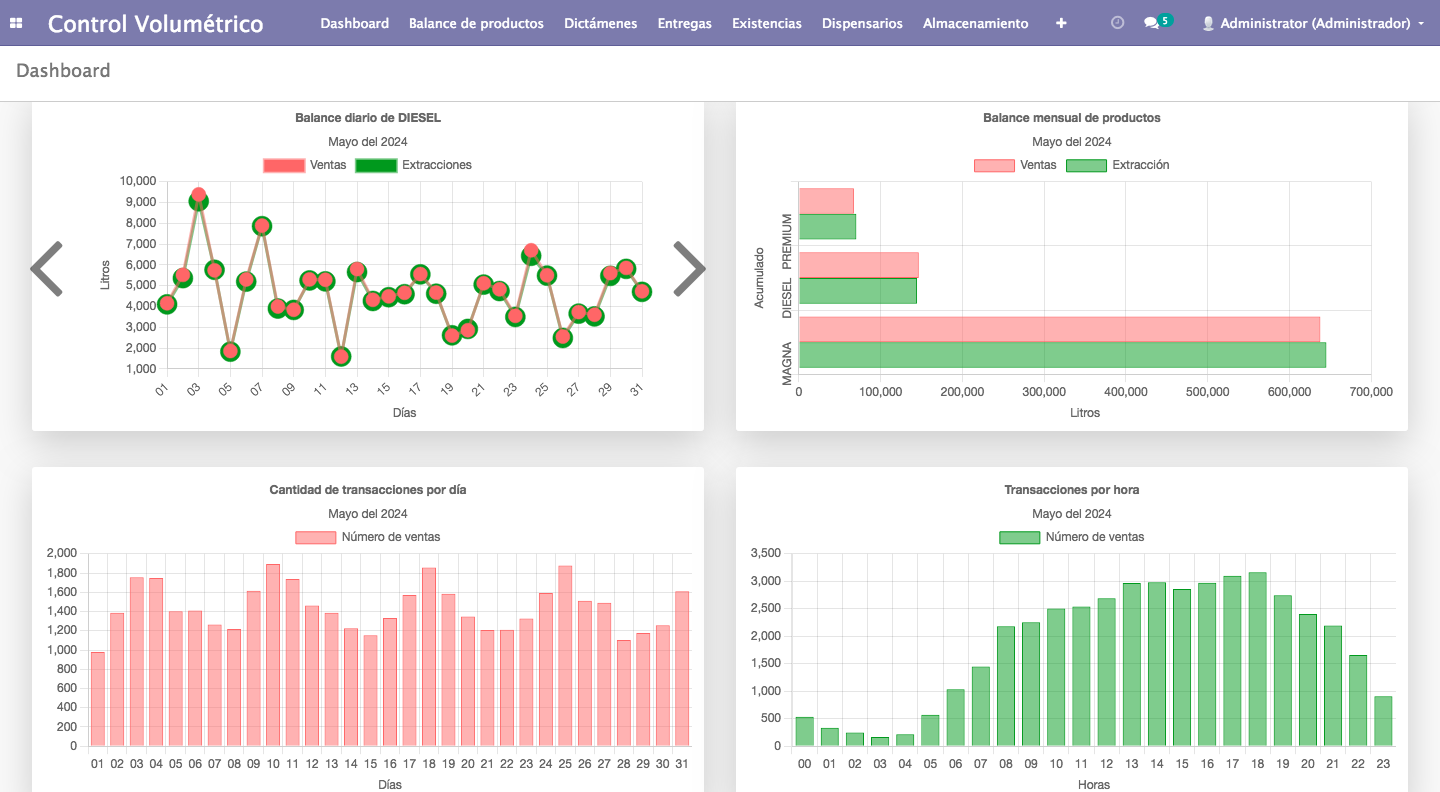Click the plus icon in navbar
1440x792 pixels.
coord(1061,23)
